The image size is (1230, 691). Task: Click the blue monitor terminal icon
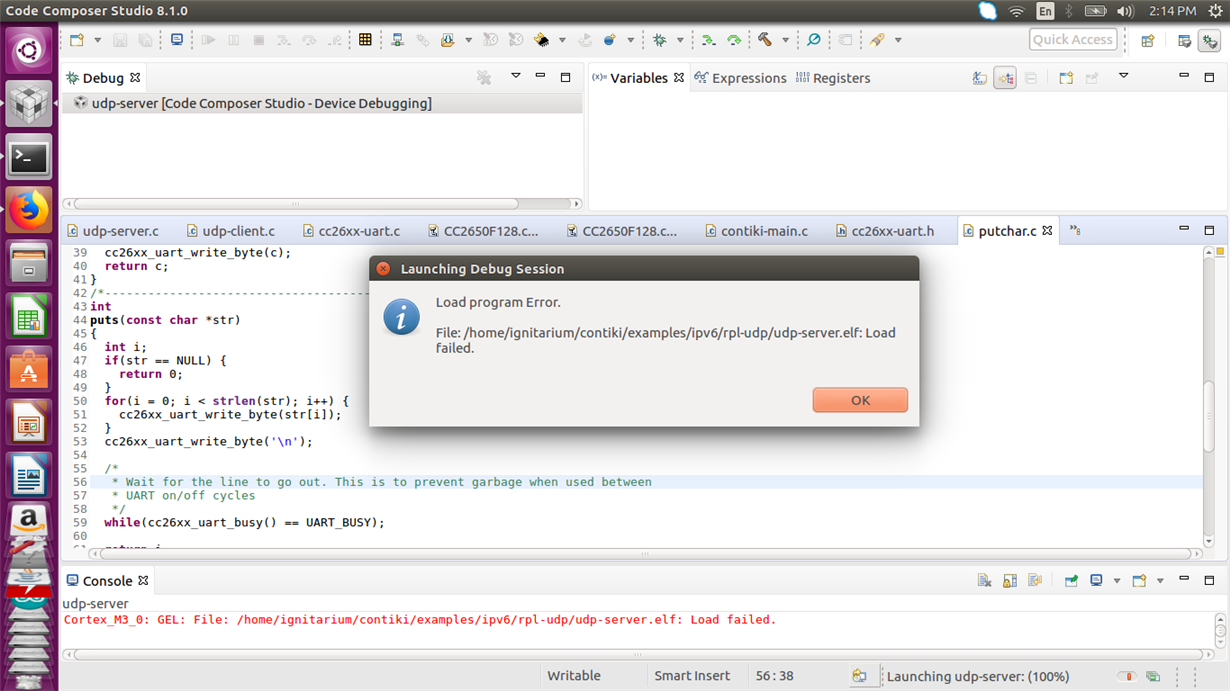click(177, 40)
